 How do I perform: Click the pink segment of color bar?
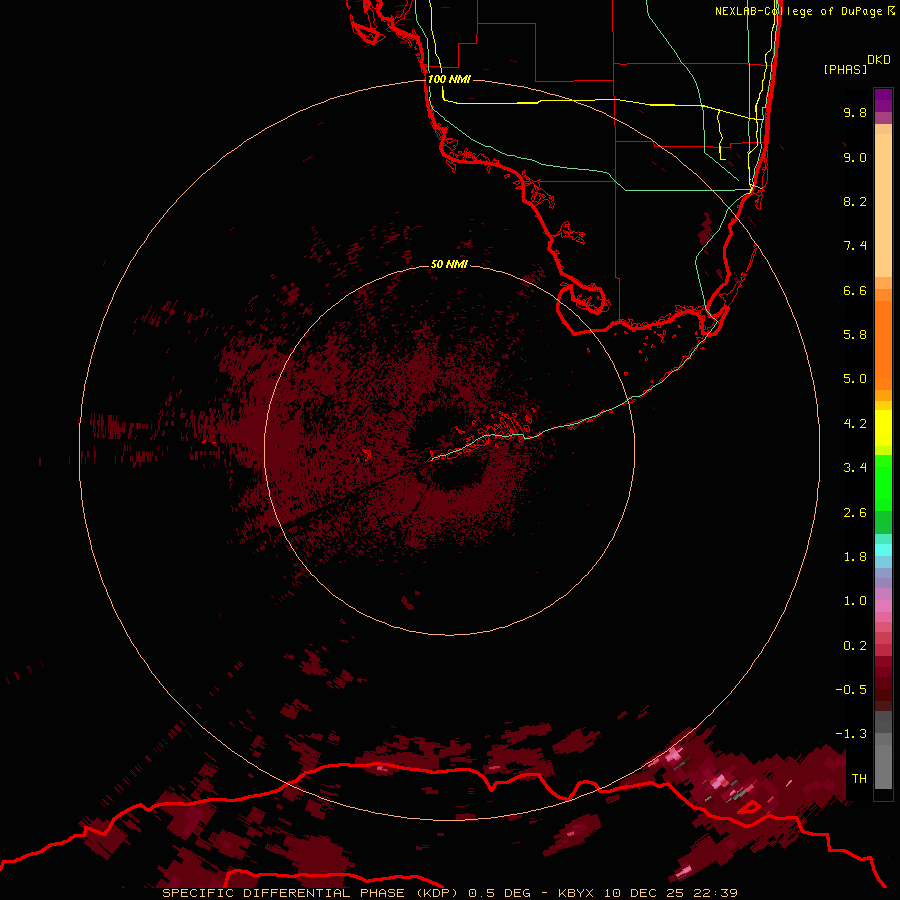tap(883, 606)
